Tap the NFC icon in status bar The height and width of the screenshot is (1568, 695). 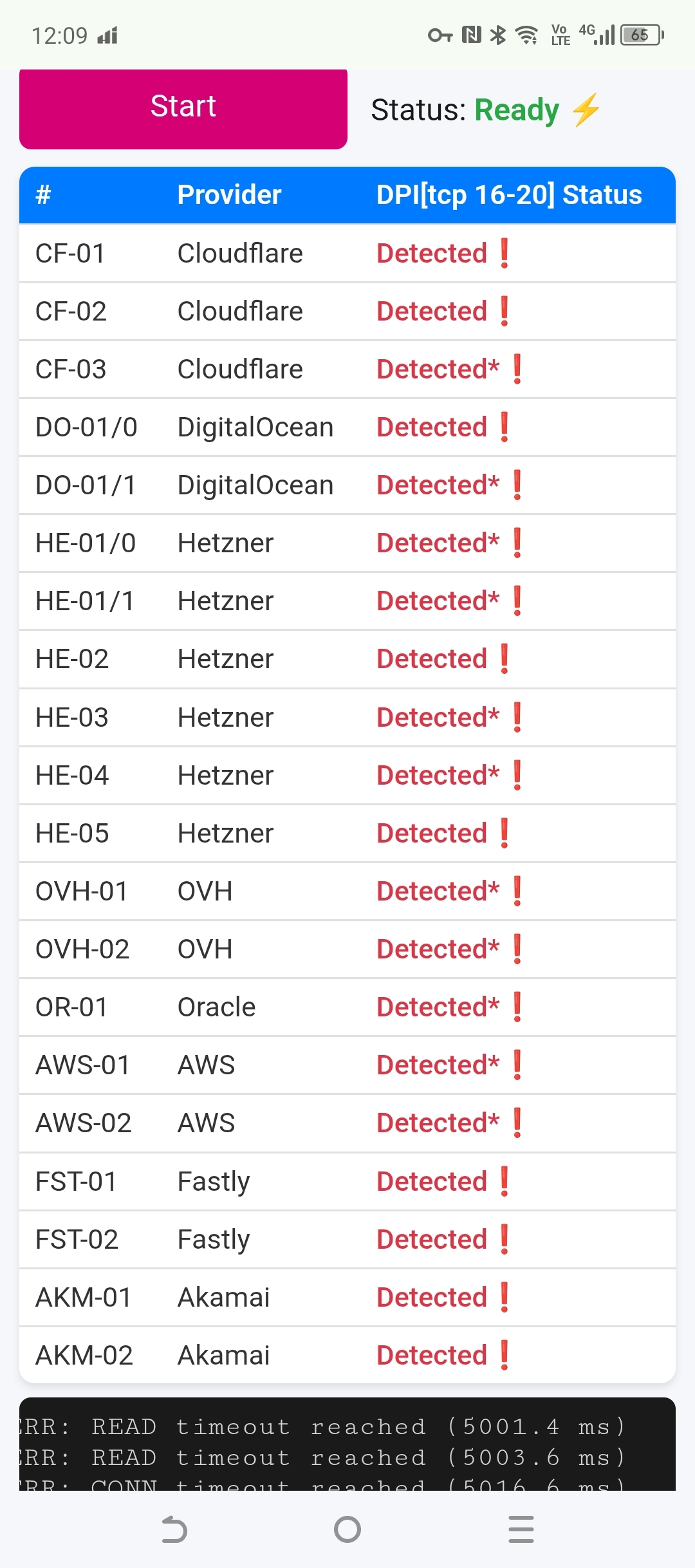tap(472, 35)
